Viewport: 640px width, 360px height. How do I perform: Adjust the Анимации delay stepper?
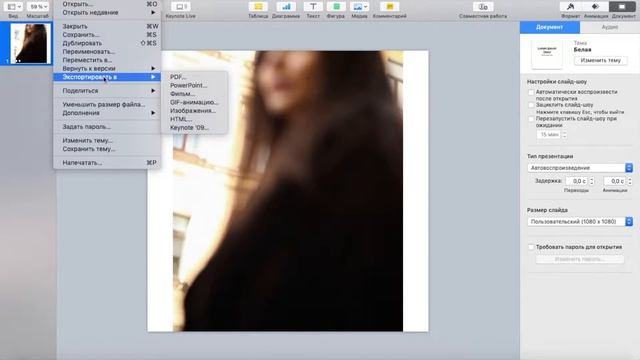coord(630,181)
